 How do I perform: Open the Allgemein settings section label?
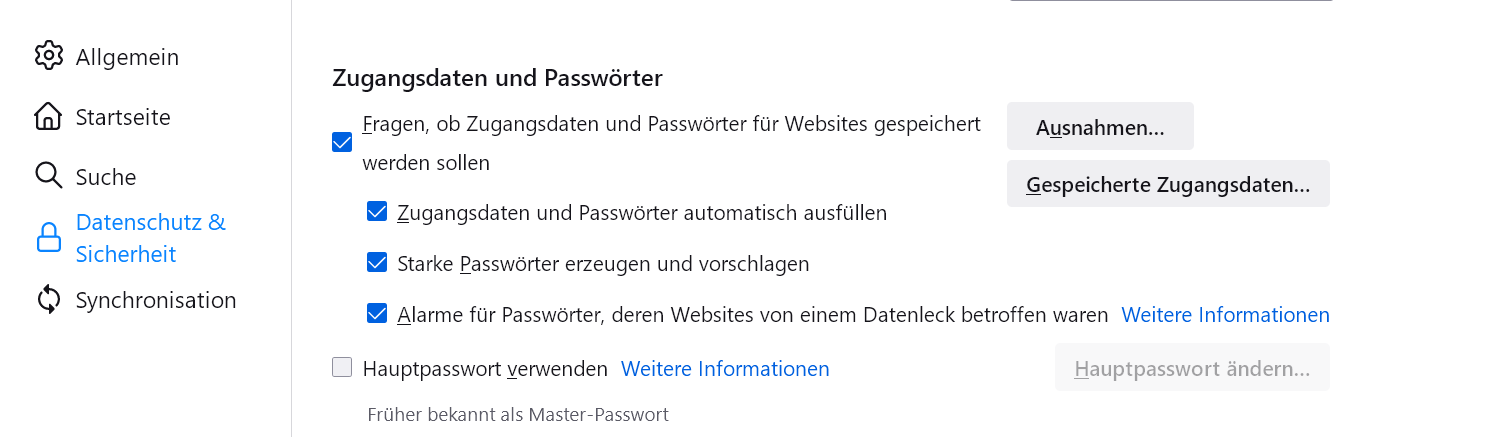pyautogui.click(x=127, y=57)
